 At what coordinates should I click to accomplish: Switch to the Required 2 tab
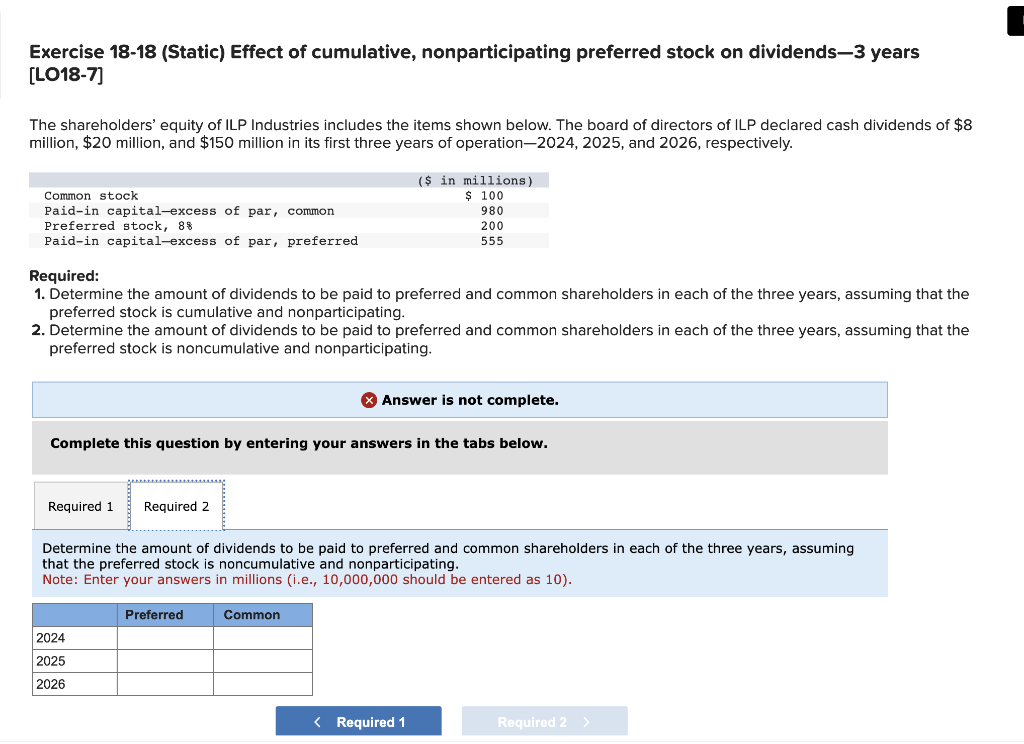coord(176,506)
